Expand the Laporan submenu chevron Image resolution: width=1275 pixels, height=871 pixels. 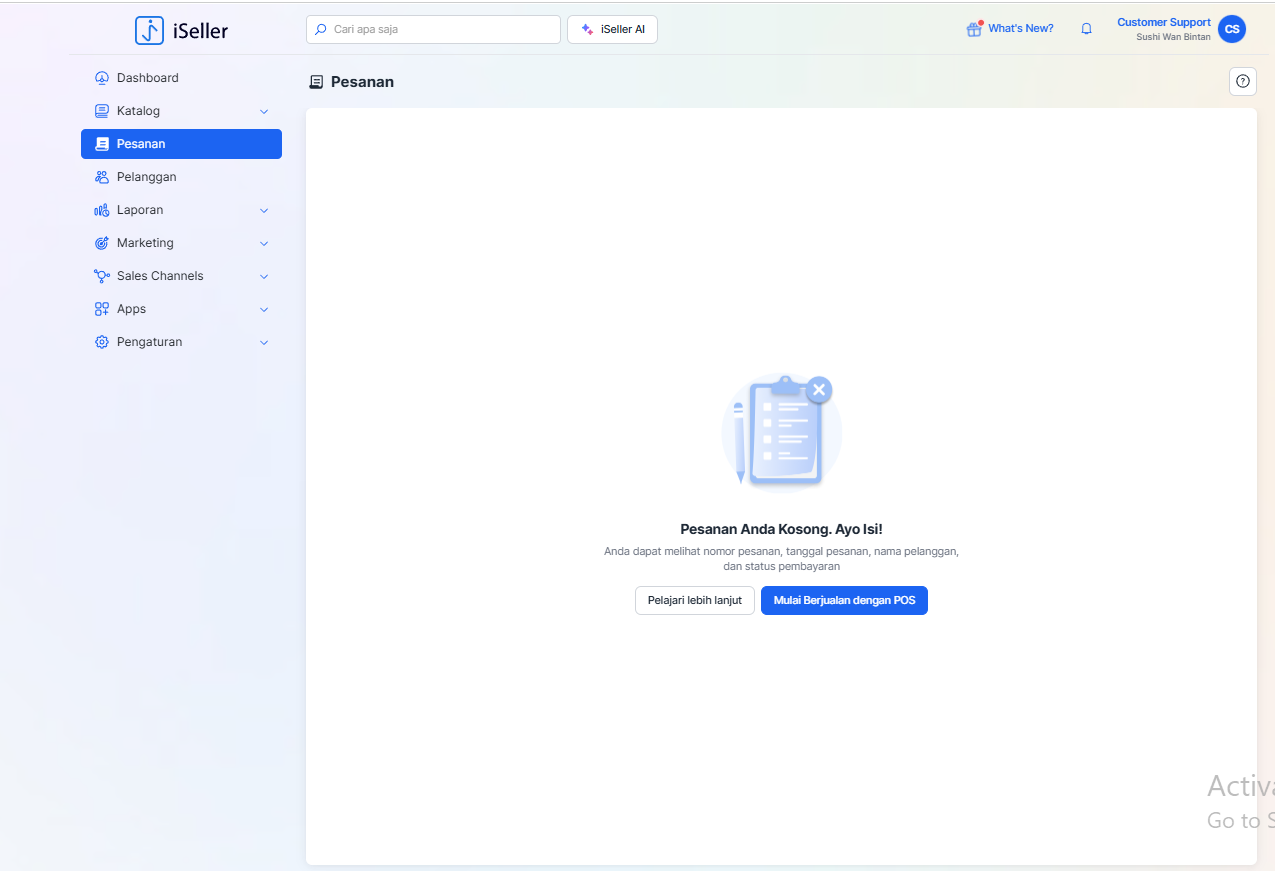[264, 210]
